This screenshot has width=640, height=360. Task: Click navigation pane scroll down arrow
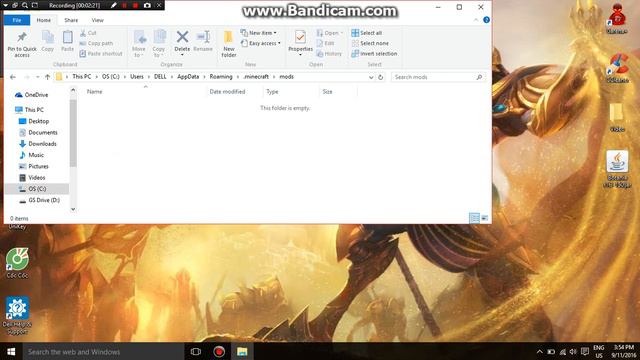point(73,209)
